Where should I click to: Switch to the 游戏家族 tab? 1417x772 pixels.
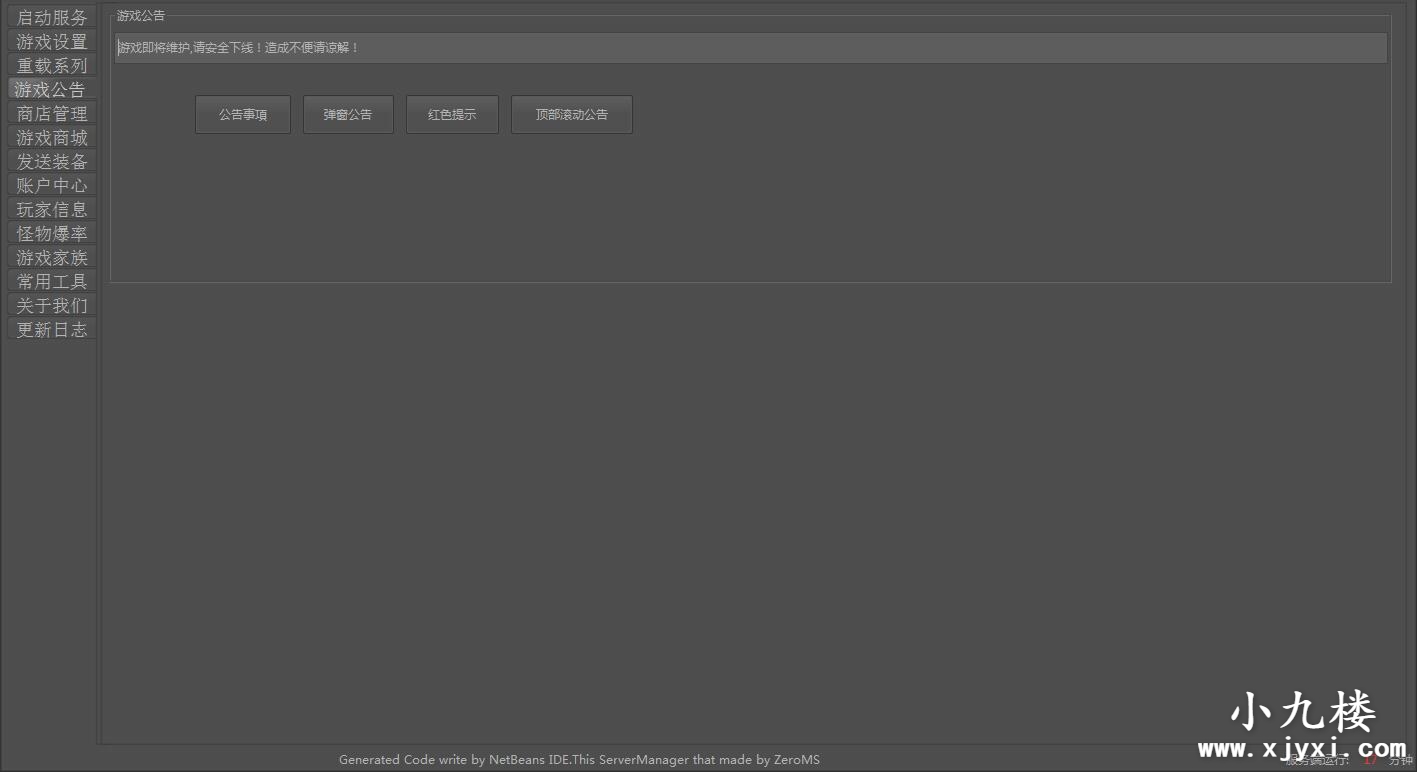[52, 257]
